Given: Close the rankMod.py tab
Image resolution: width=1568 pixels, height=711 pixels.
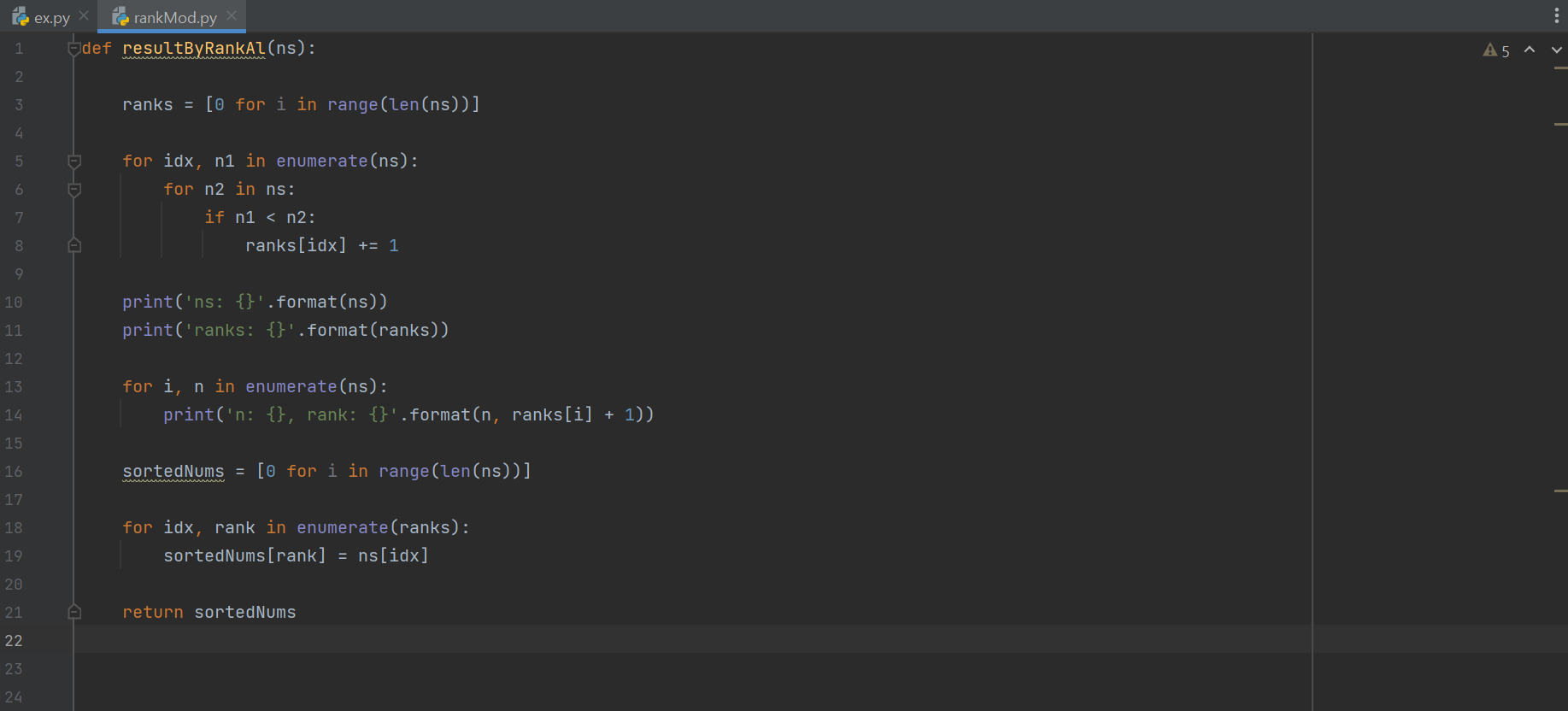Looking at the screenshot, I should (232, 16).
